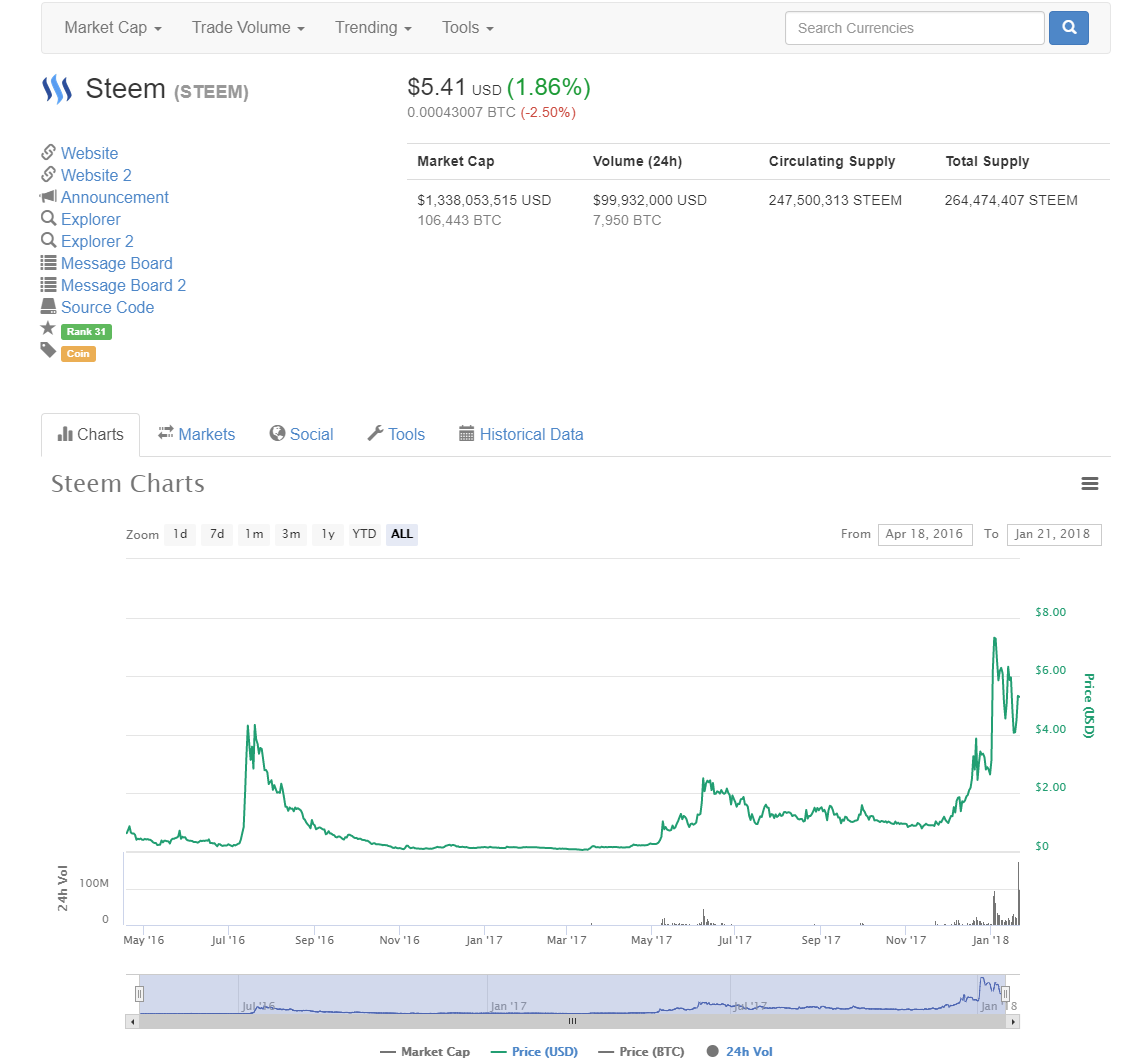Image resolution: width=1138 pixels, height=1061 pixels.
Task: Open the Explorer link
Action: (91, 219)
